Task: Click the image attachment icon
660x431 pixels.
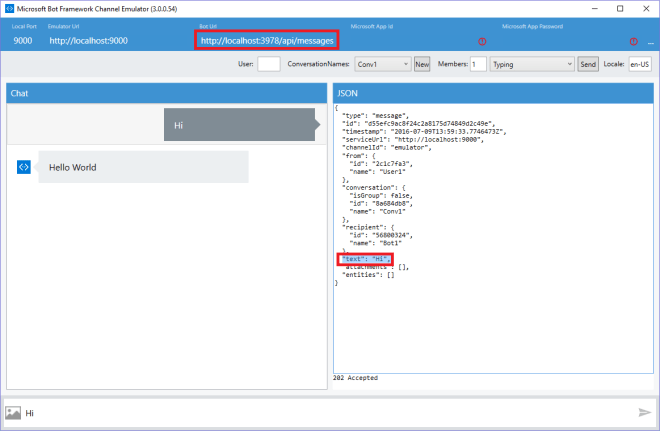Action: (13, 412)
